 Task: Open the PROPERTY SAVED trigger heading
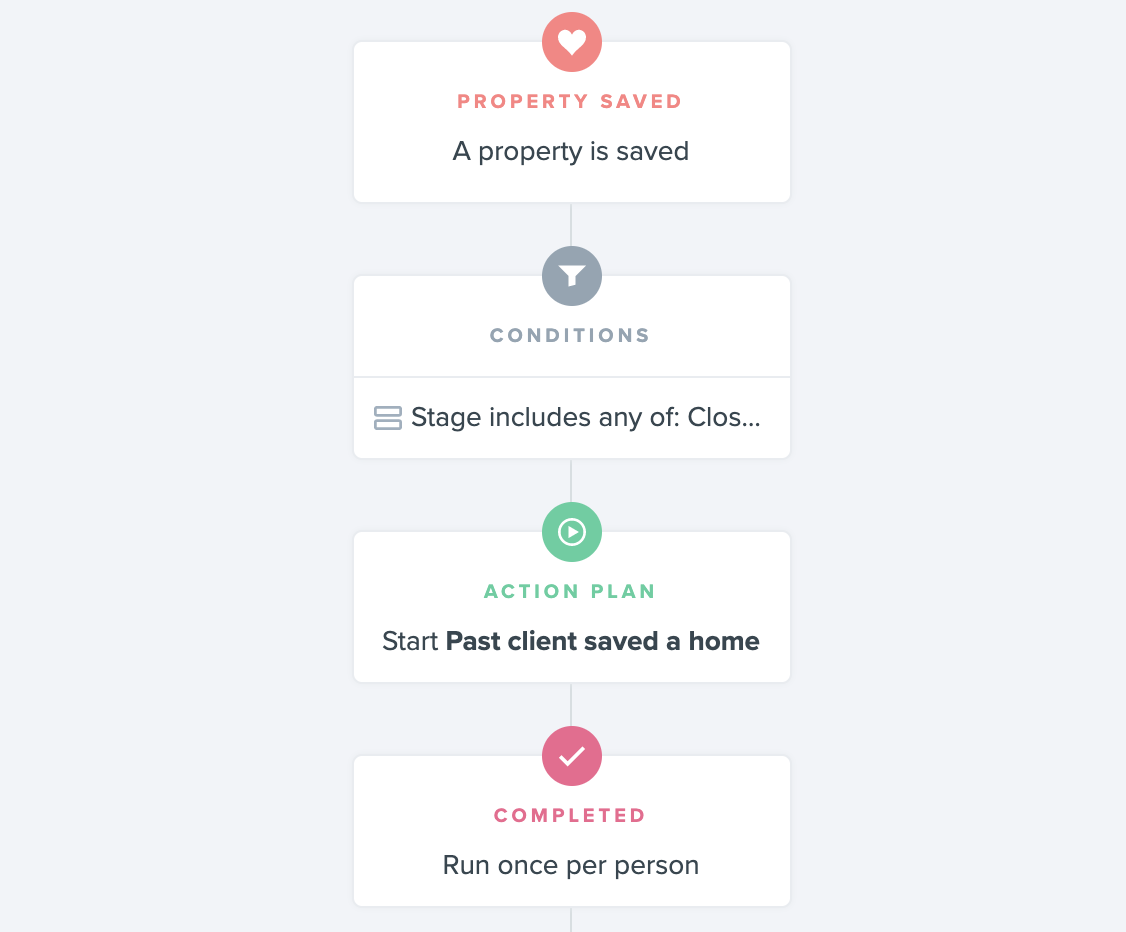(570, 101)
